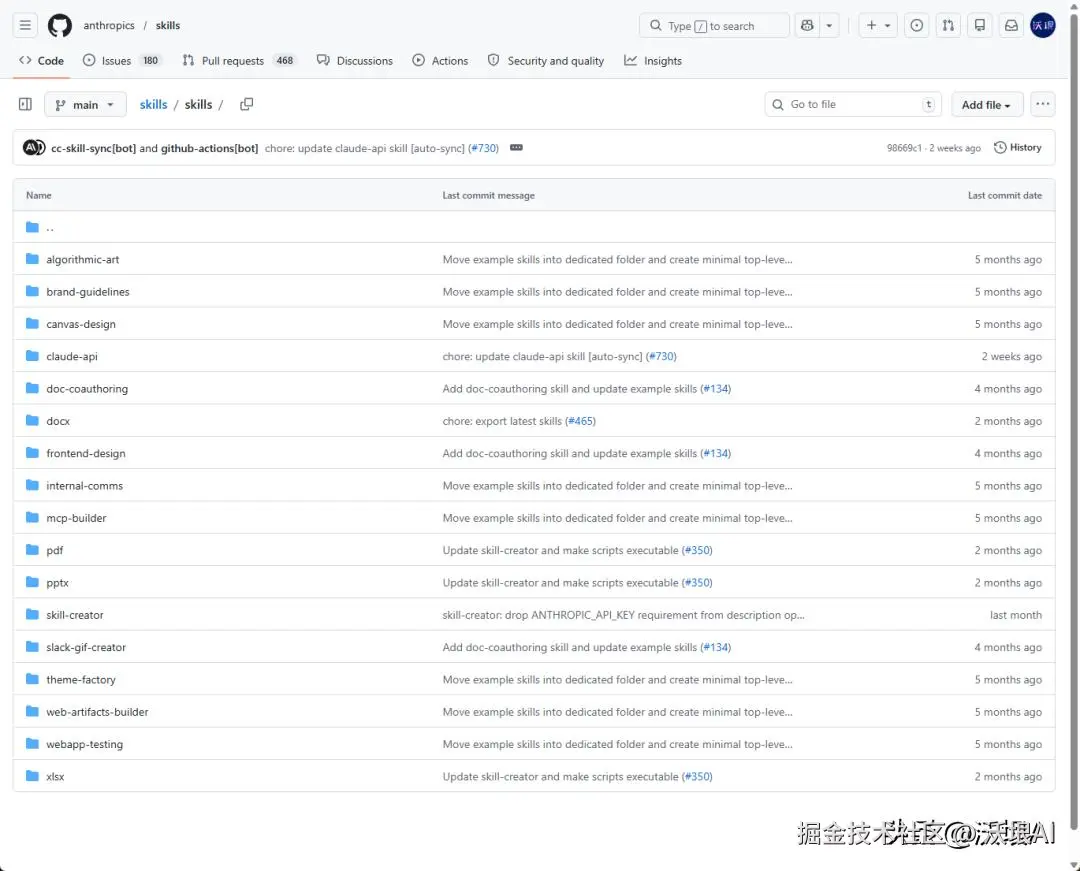Open the Copilot chat icon
1080x871 pixels.
pyautogui.click(x=807, y=25)
